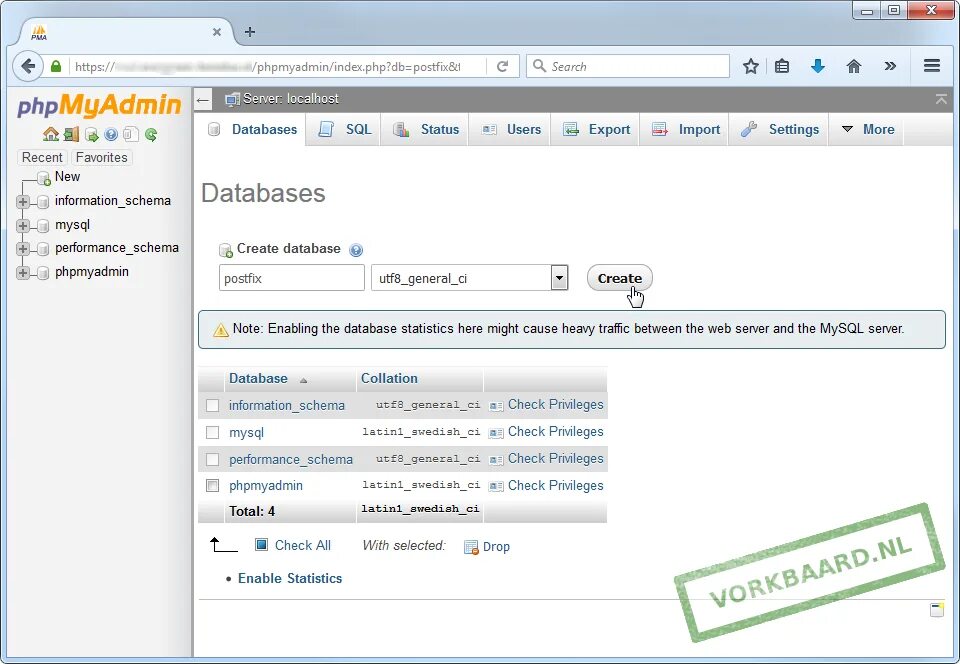Check Privileges for mysql database
Screen dimensions: 960x664
[546, 431]
